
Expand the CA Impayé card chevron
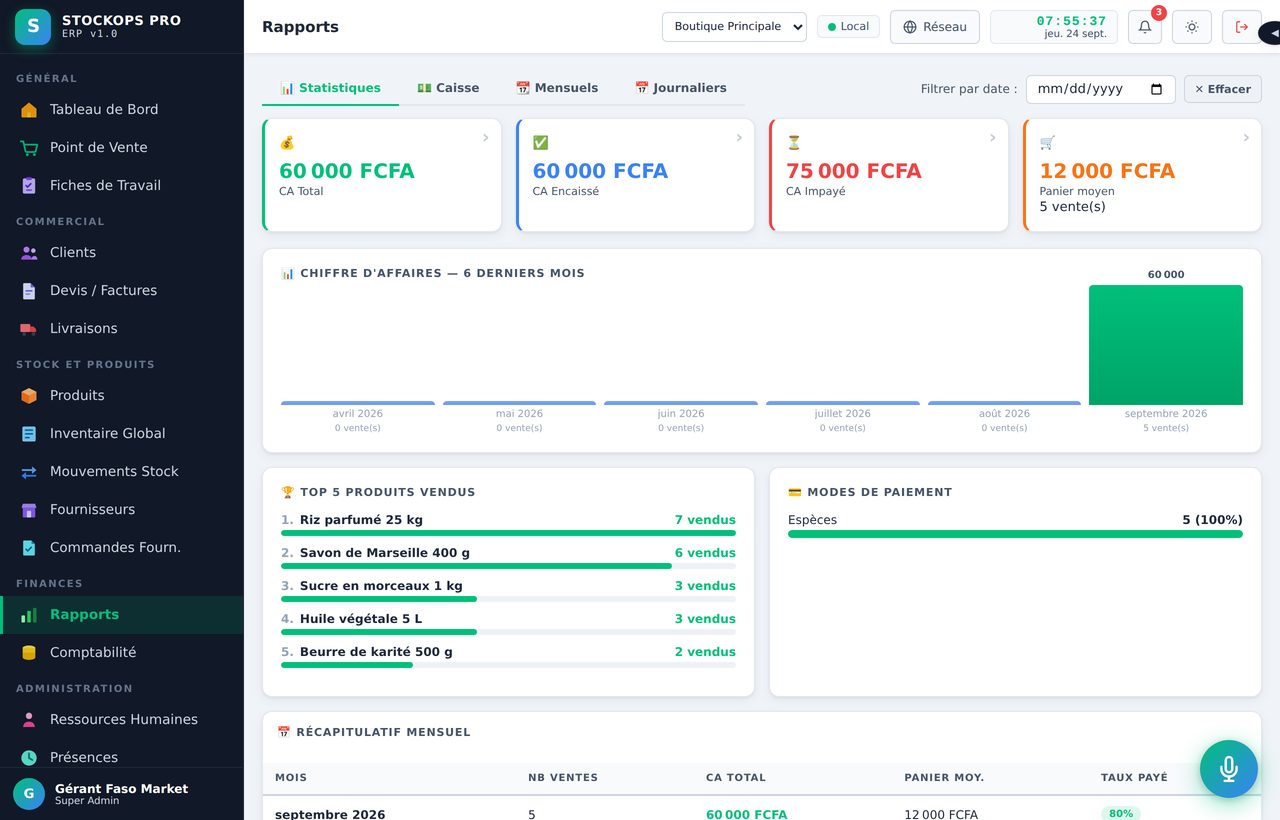[x=993, y=138]
